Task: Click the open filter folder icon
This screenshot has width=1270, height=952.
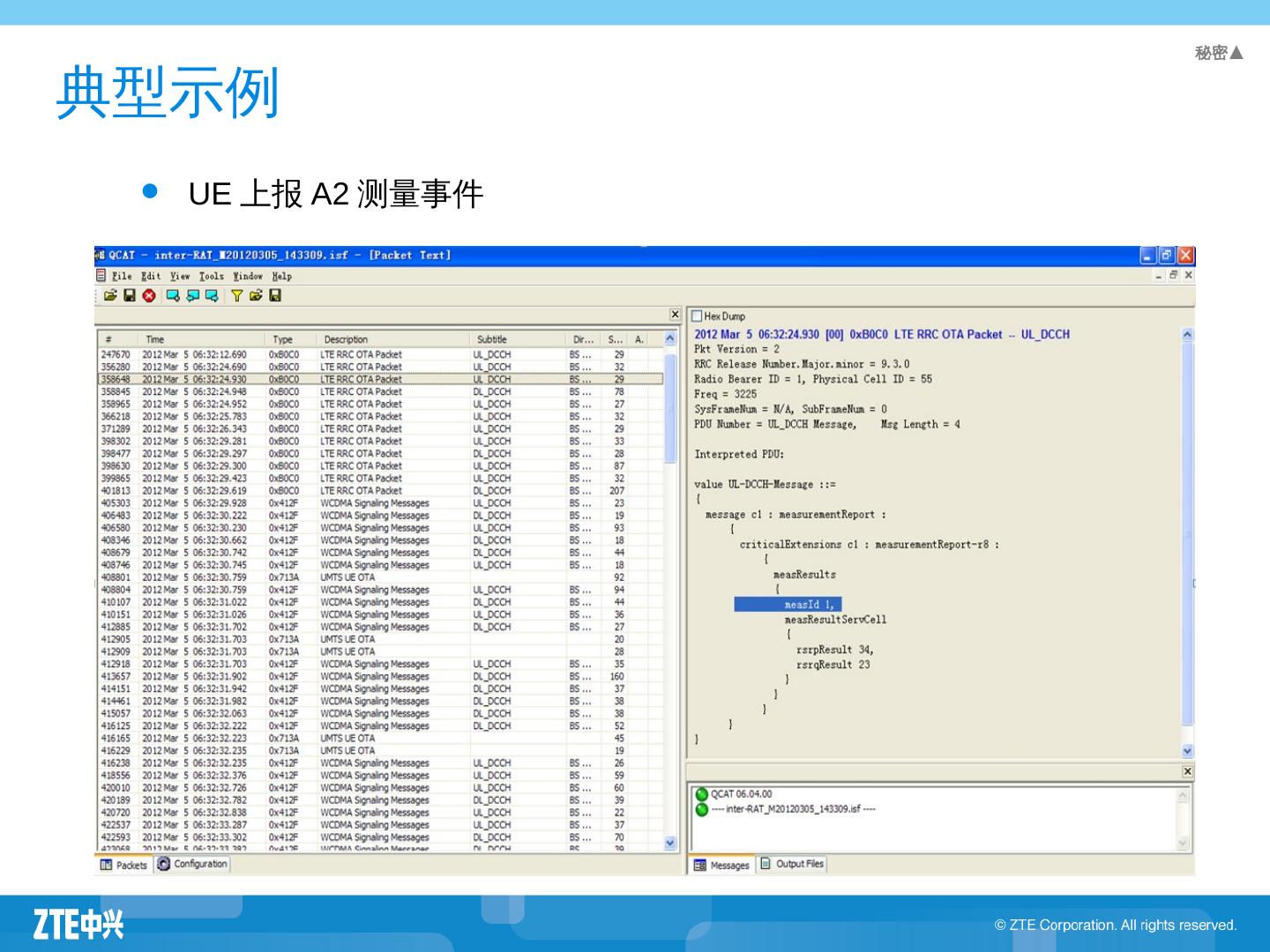Action: 256,296
